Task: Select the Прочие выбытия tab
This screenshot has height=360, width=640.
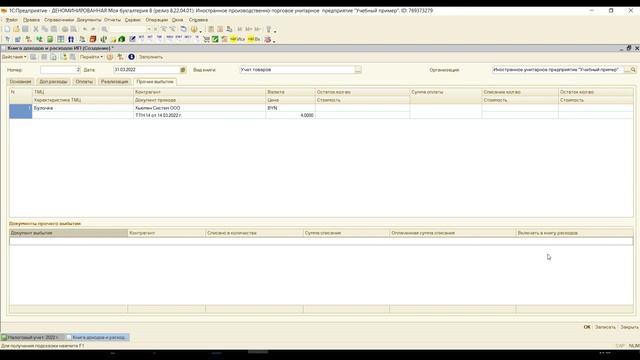Action: (155, 82)
